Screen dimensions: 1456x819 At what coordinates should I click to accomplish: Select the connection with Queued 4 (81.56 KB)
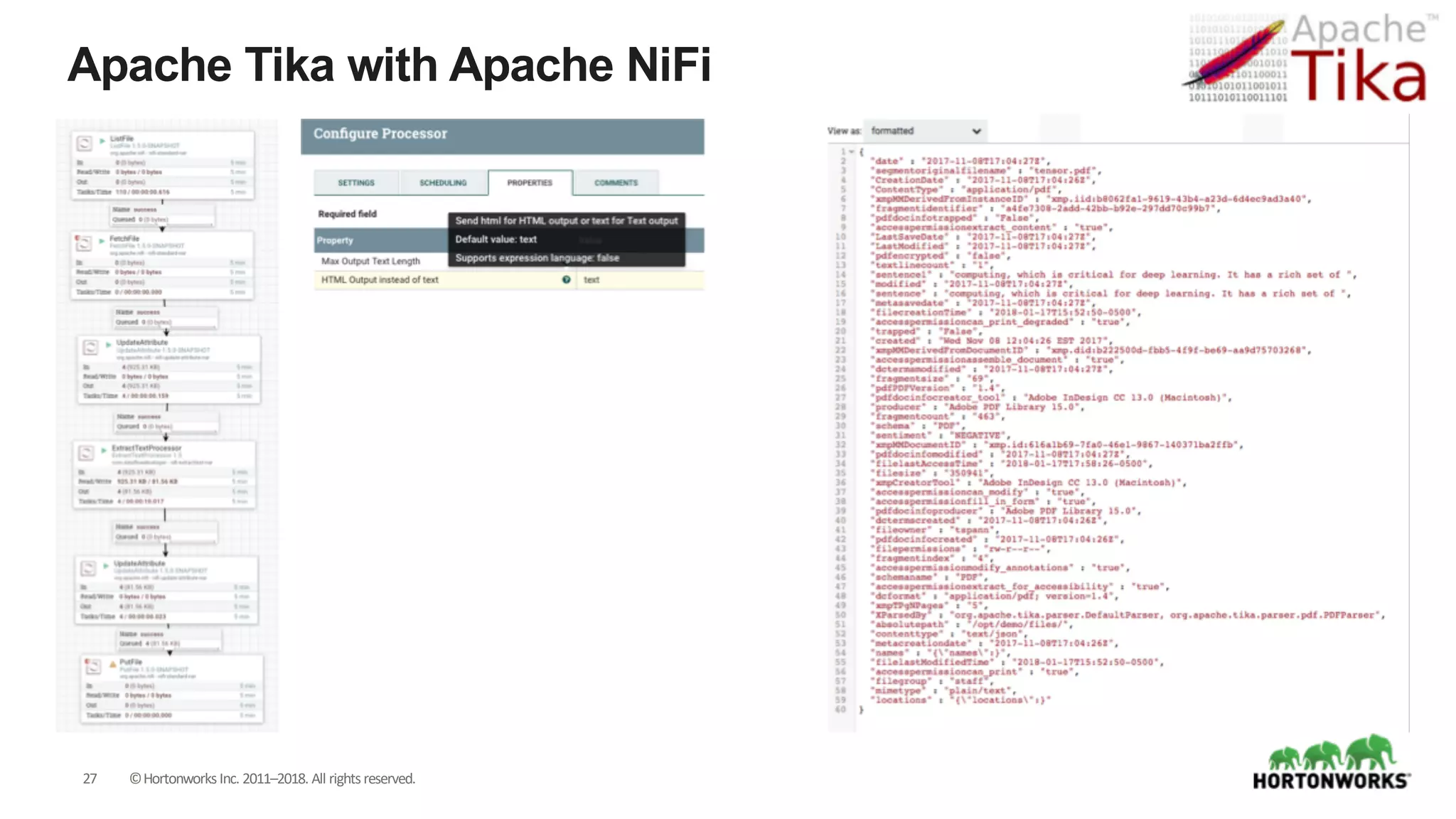coord(169,638)
